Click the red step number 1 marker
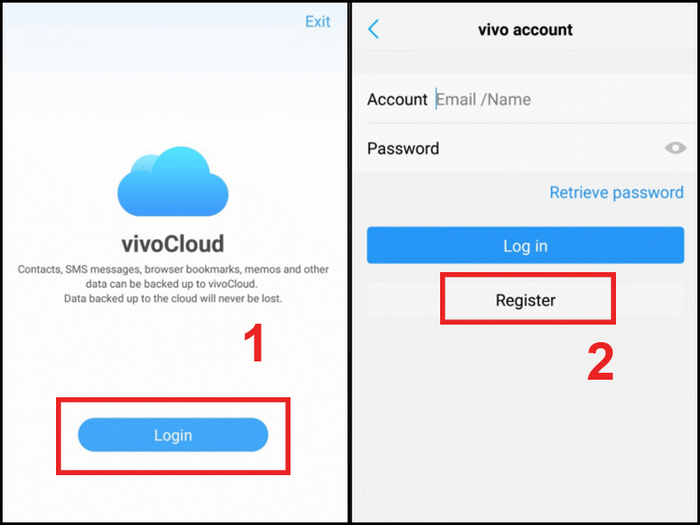700x525 pixels. click(x=254, y=342)
